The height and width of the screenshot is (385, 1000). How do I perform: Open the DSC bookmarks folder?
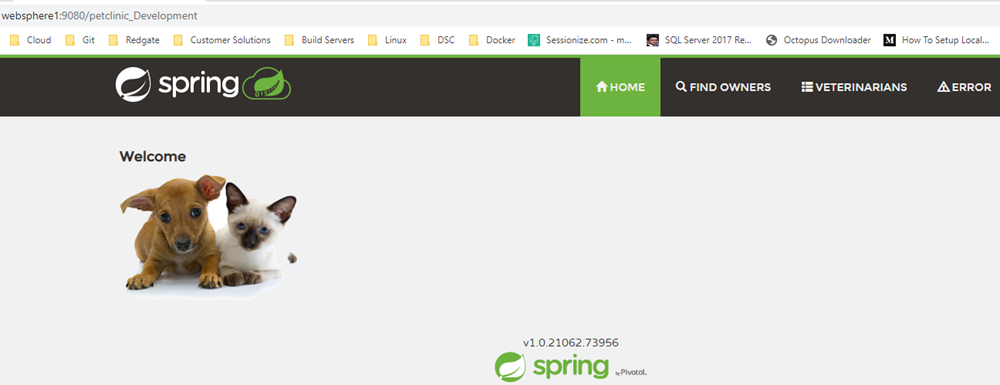(x=438, y=40)
